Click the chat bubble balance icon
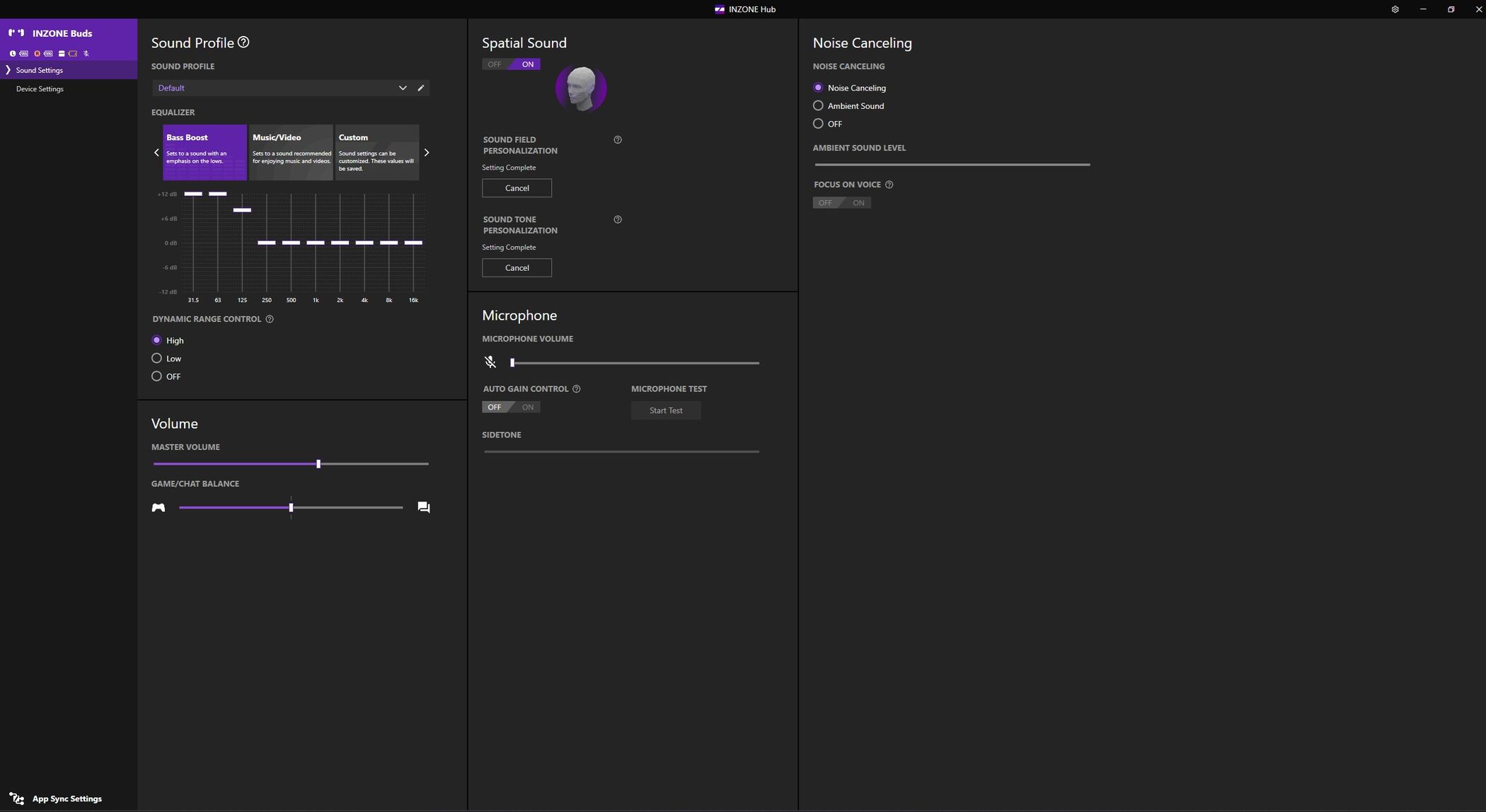1486x812 pixels. (424, 507)
